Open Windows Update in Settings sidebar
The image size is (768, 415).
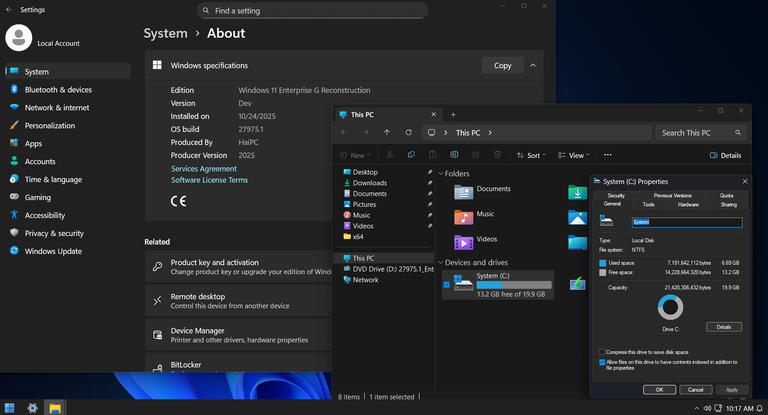(x=68, y=251)
